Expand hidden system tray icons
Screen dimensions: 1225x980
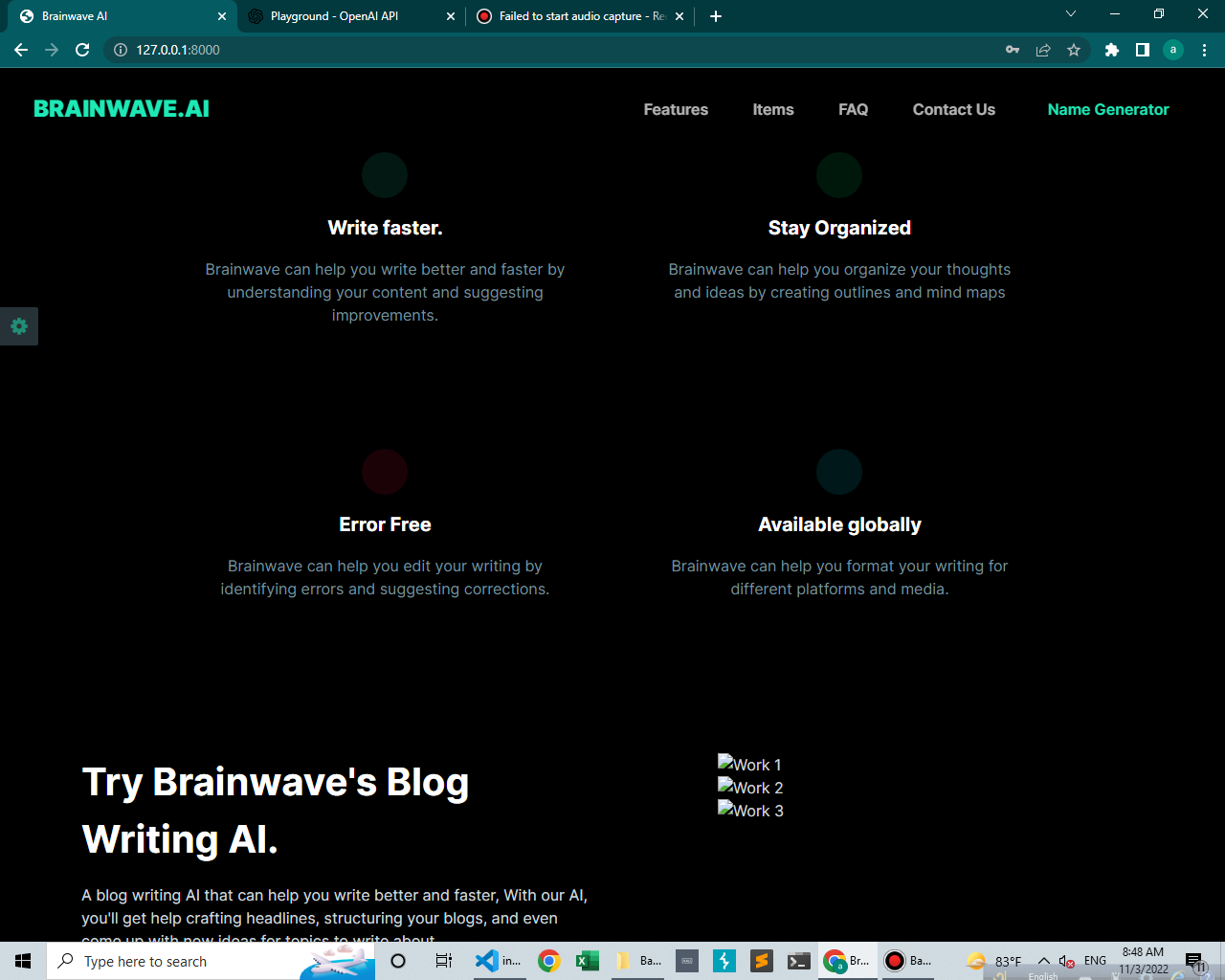pos(1044,961)
